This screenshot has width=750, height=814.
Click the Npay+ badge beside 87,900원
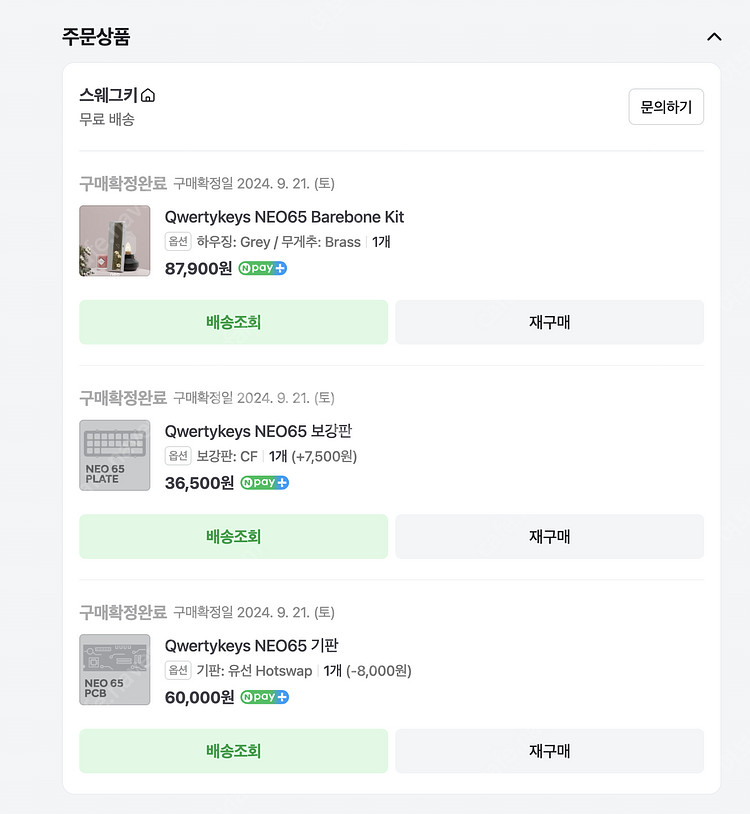pos(263,268)
